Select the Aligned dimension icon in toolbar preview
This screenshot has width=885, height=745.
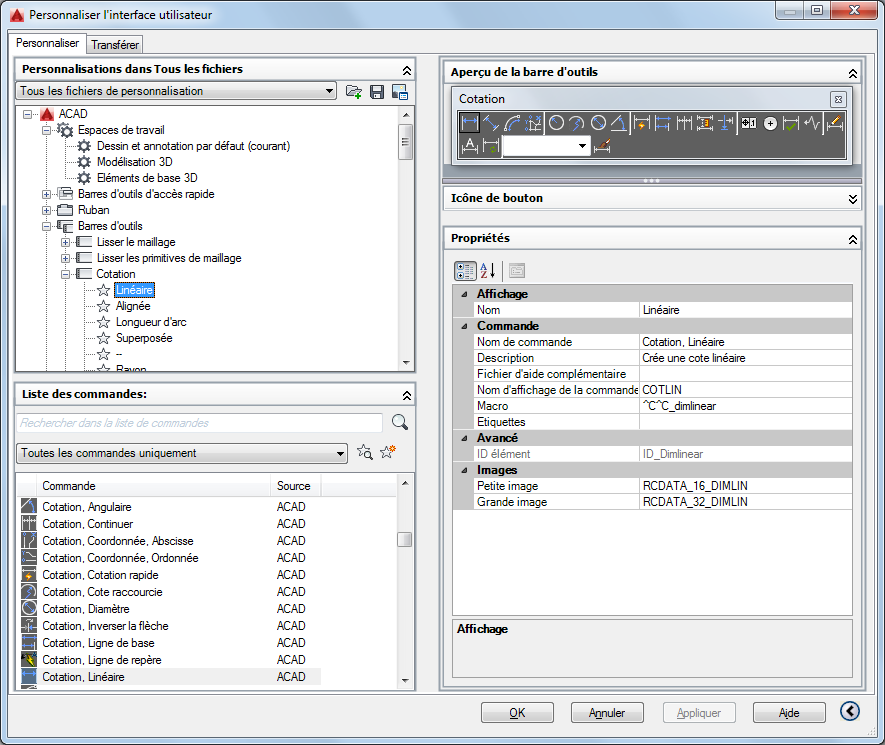[491, 122]
